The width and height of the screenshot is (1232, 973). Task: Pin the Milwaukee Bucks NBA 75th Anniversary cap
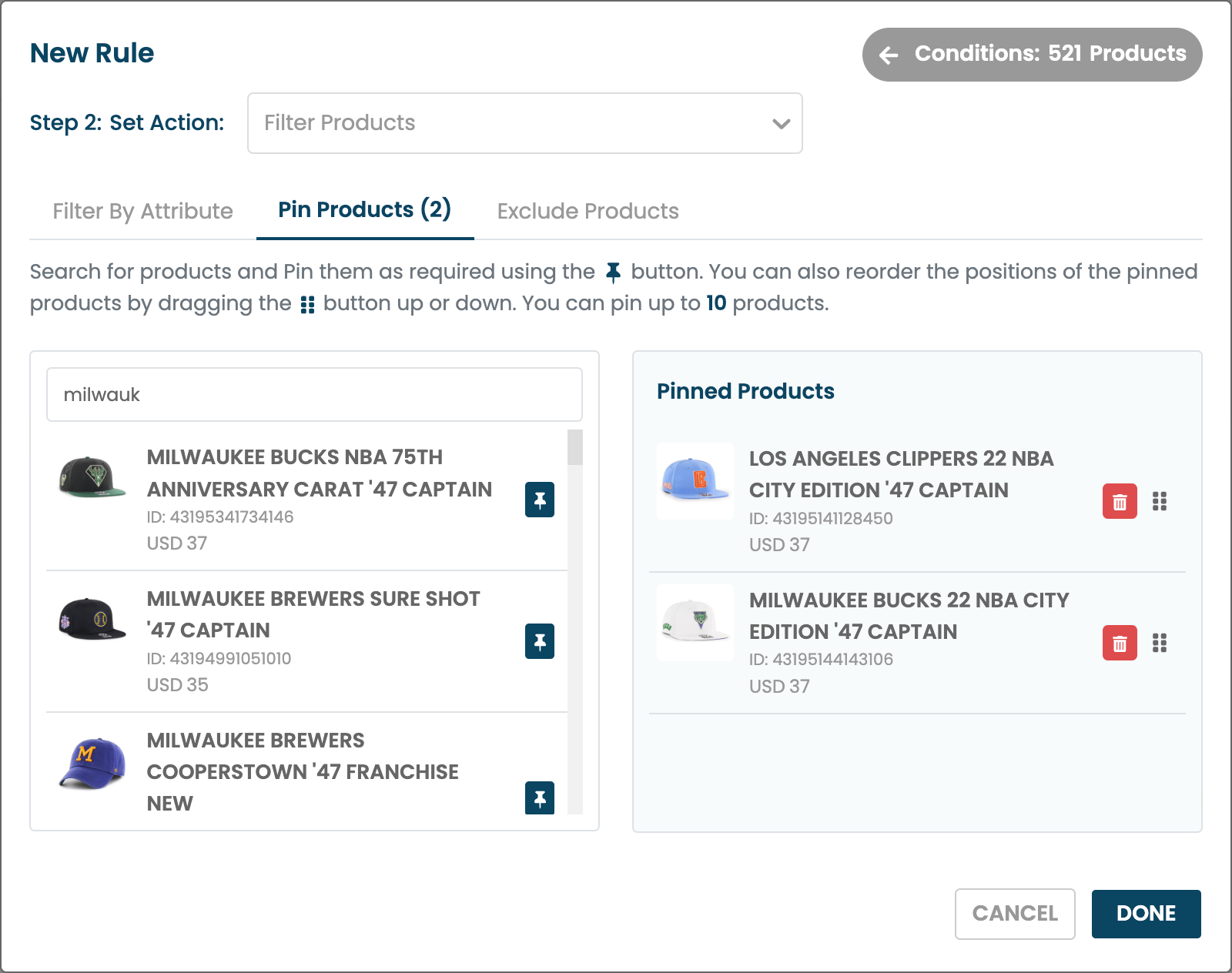(x=540, y=500)
